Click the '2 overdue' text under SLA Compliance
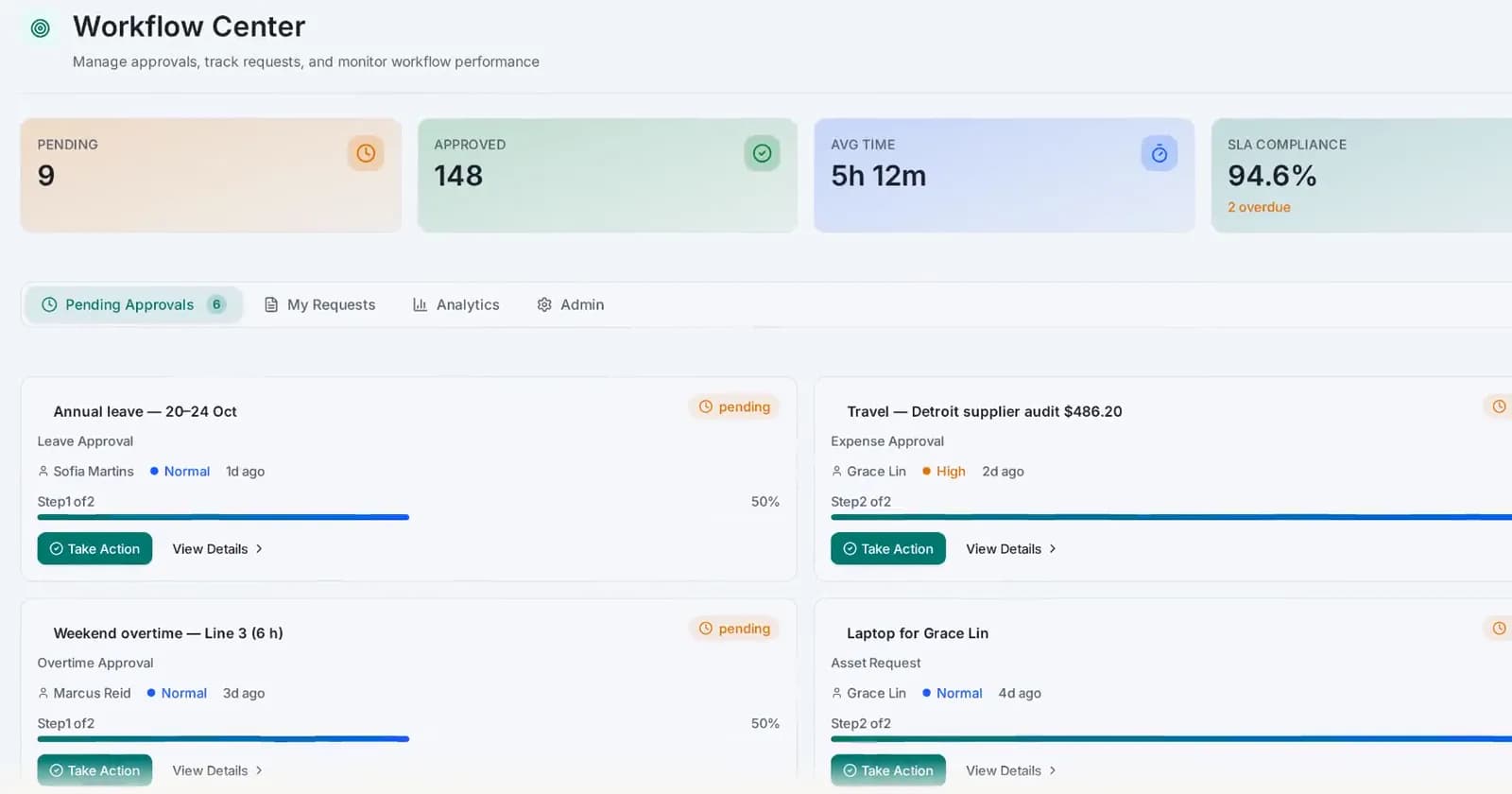Viewport: 1512px width, 794px height. (x=1259, y=207)
